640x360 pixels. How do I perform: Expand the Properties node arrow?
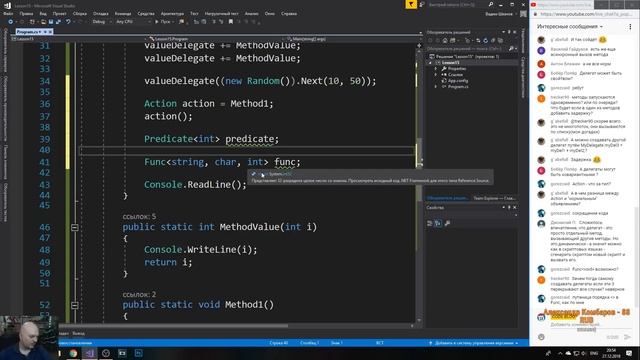(x=436, y=69)
